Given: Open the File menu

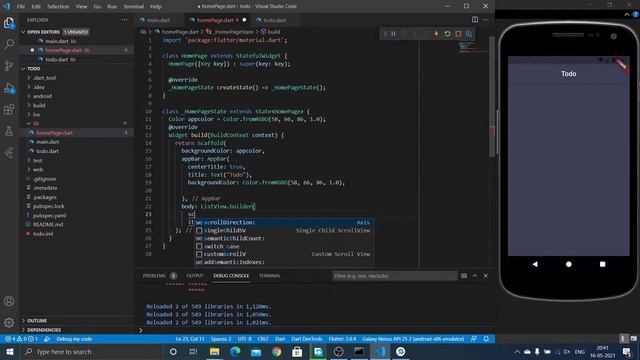Looking at the screenshot, I should 20,7.
